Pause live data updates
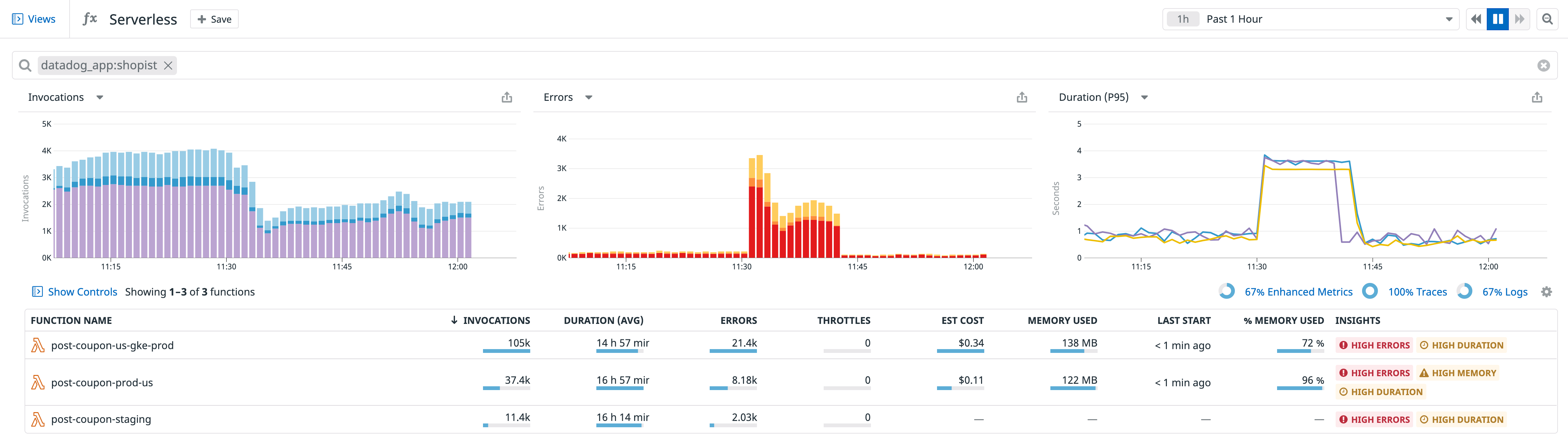Viewport: 1568px width, 443px height. 1497,19
